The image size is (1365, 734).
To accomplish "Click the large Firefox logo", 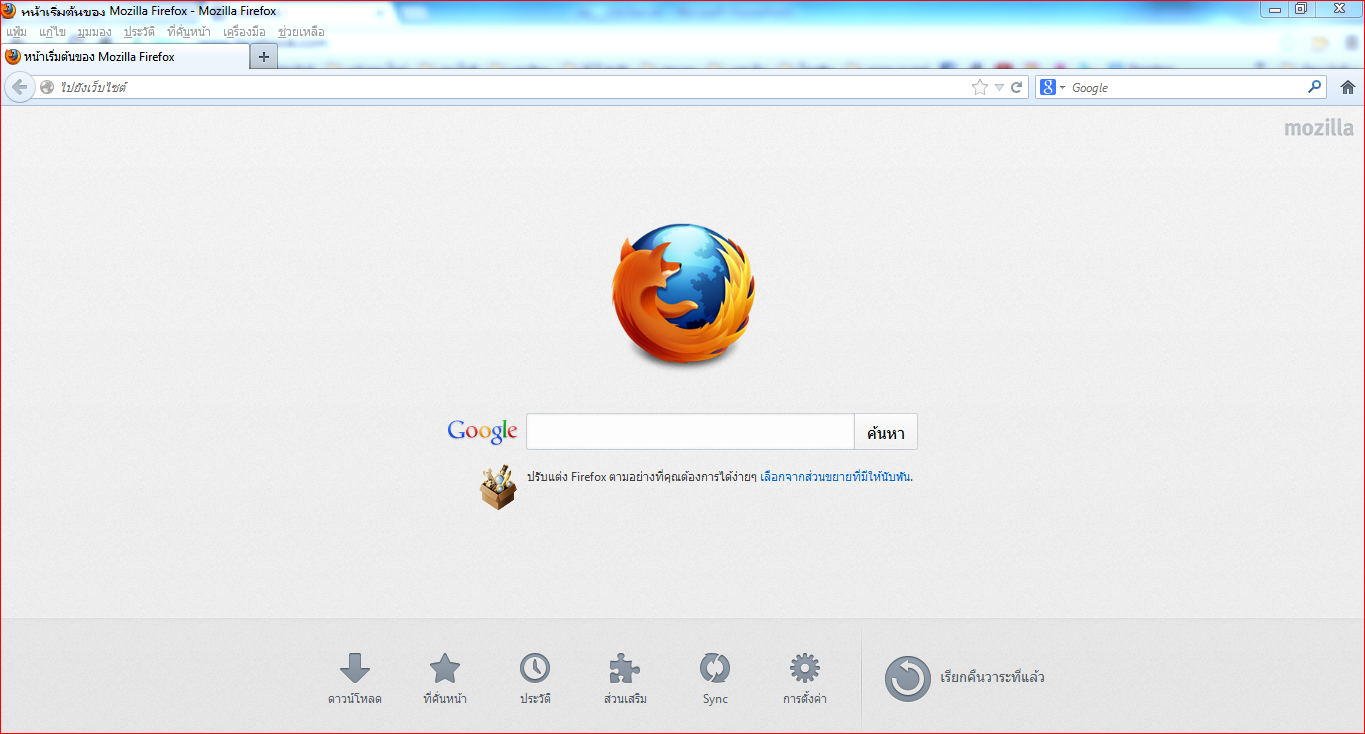I will point(683,296).
